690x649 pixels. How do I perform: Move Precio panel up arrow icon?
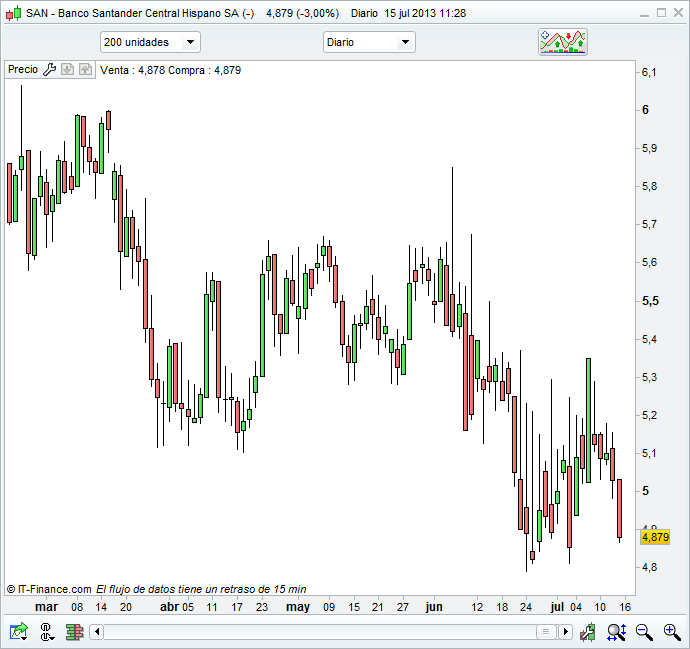point(85,70)
